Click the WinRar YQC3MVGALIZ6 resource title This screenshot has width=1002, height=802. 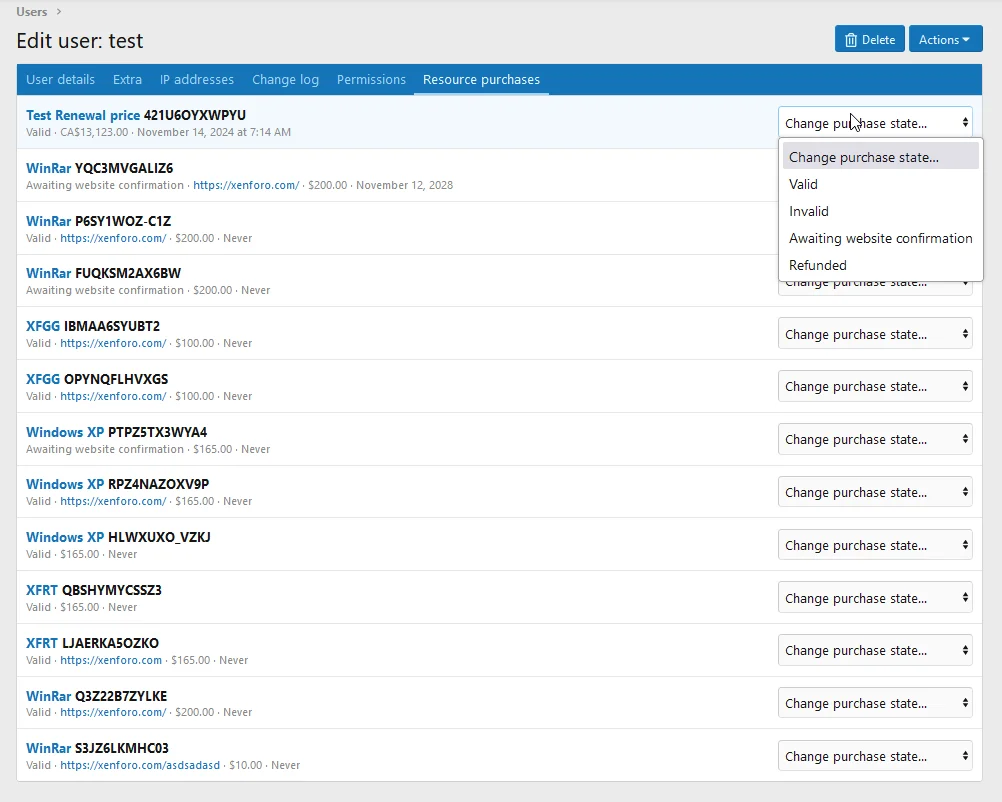pyautogui.click(x=48, y=168)
